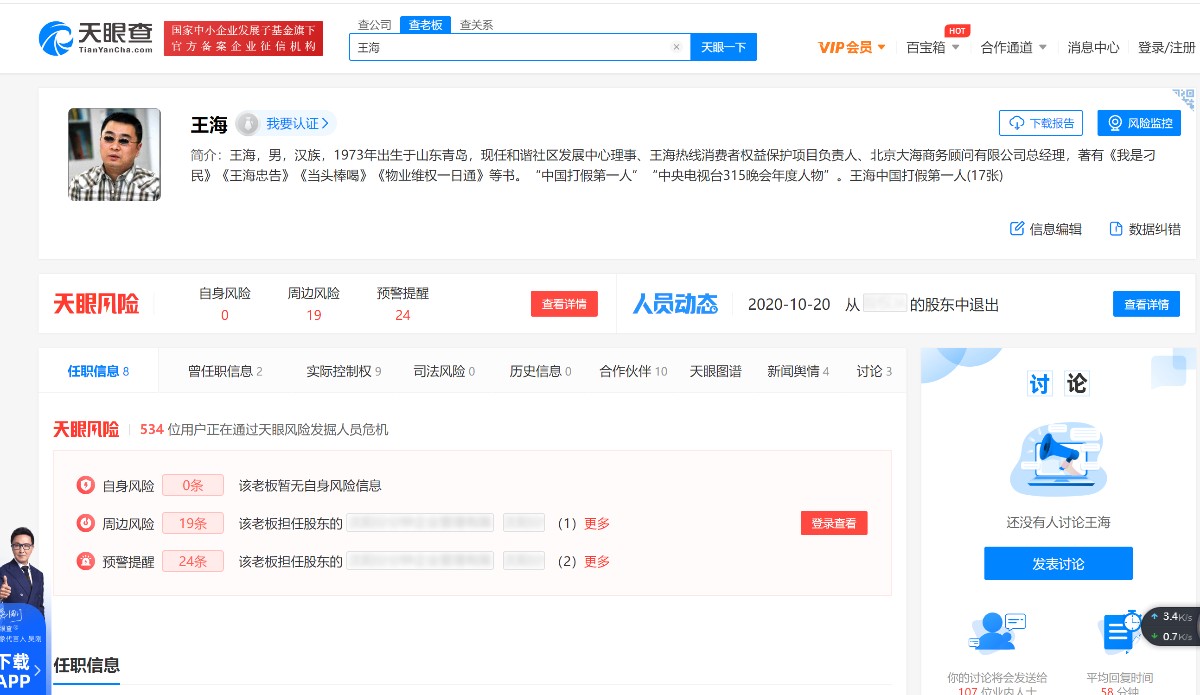Open 王海's profile photo
This screenshot has width=1200, height=695.
point(114,154)
